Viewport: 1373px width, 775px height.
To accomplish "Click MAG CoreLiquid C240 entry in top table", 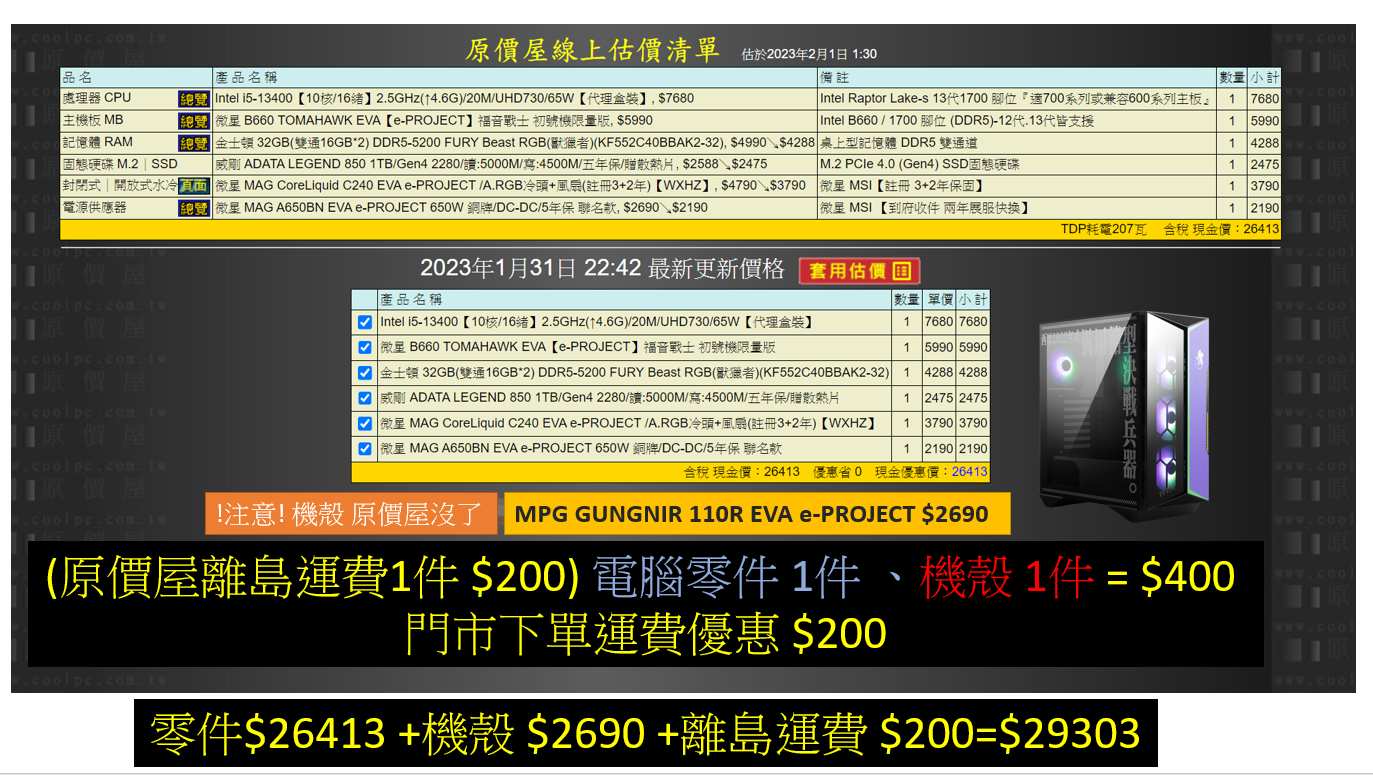I will (x=510, y=186).
